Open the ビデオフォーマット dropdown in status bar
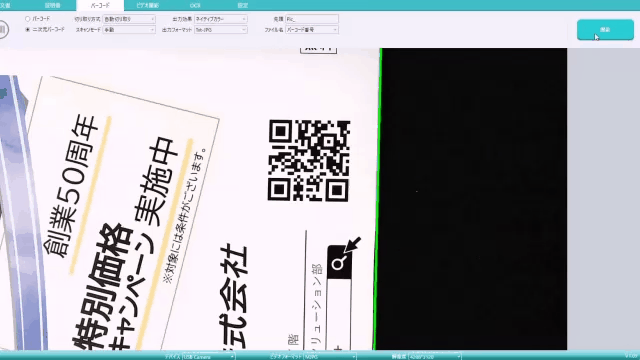The image size is (640, 360). pyautogui.click(x=330, y=357)
